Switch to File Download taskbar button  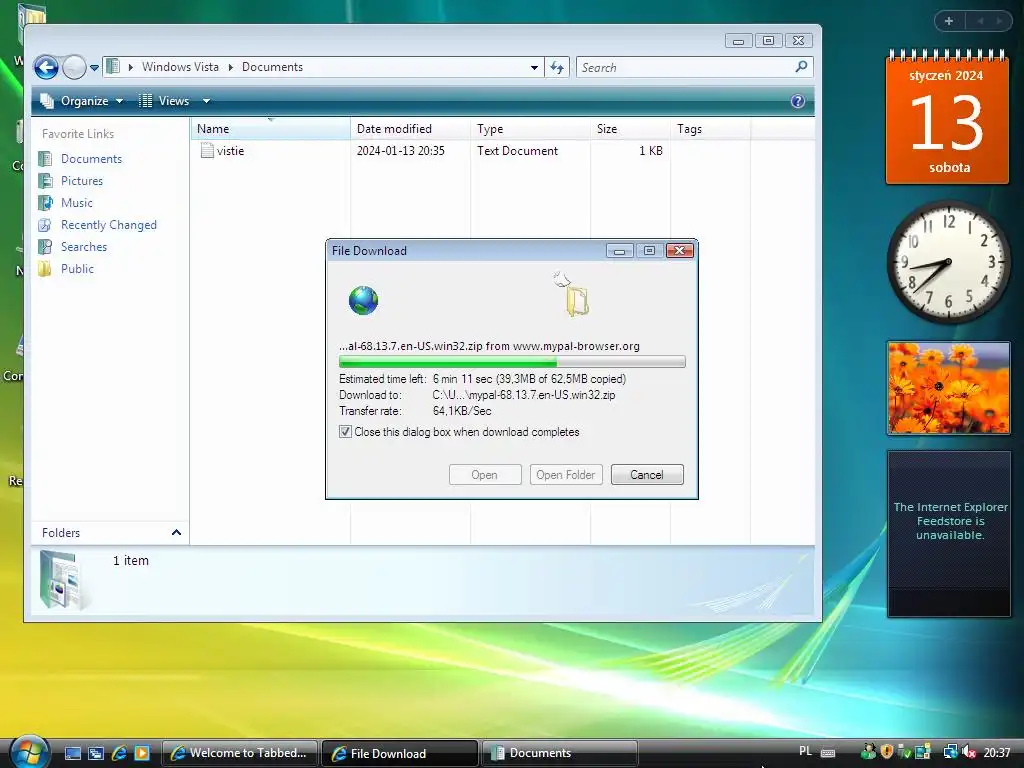point(400,753)
